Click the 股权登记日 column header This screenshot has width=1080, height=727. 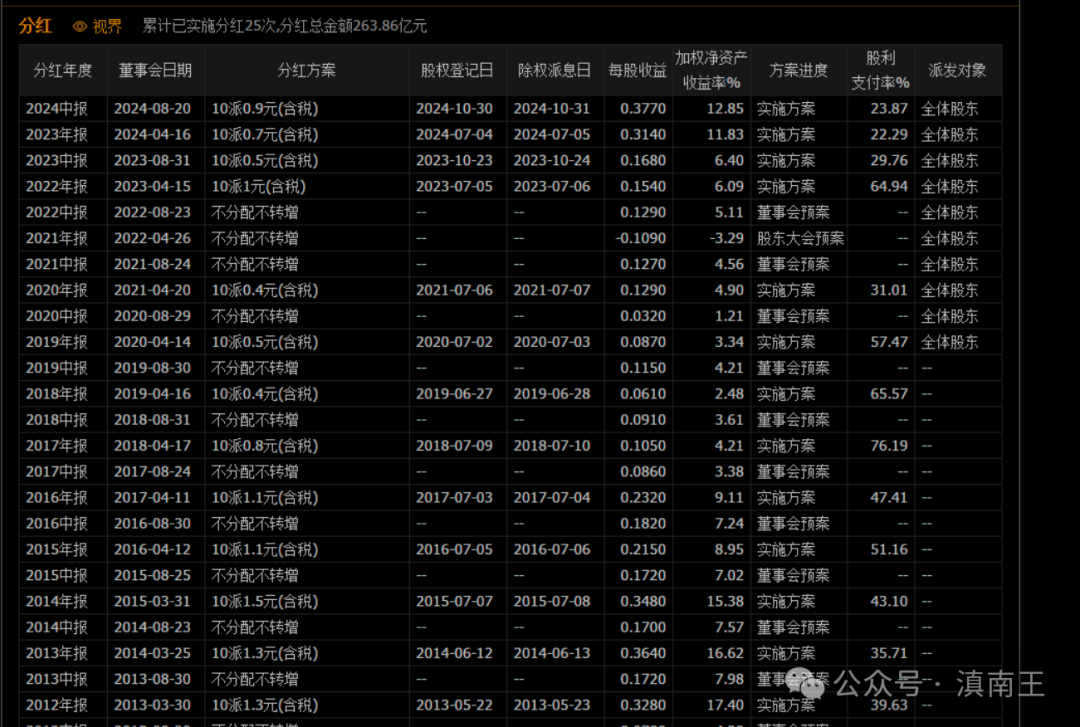(457, 70)
